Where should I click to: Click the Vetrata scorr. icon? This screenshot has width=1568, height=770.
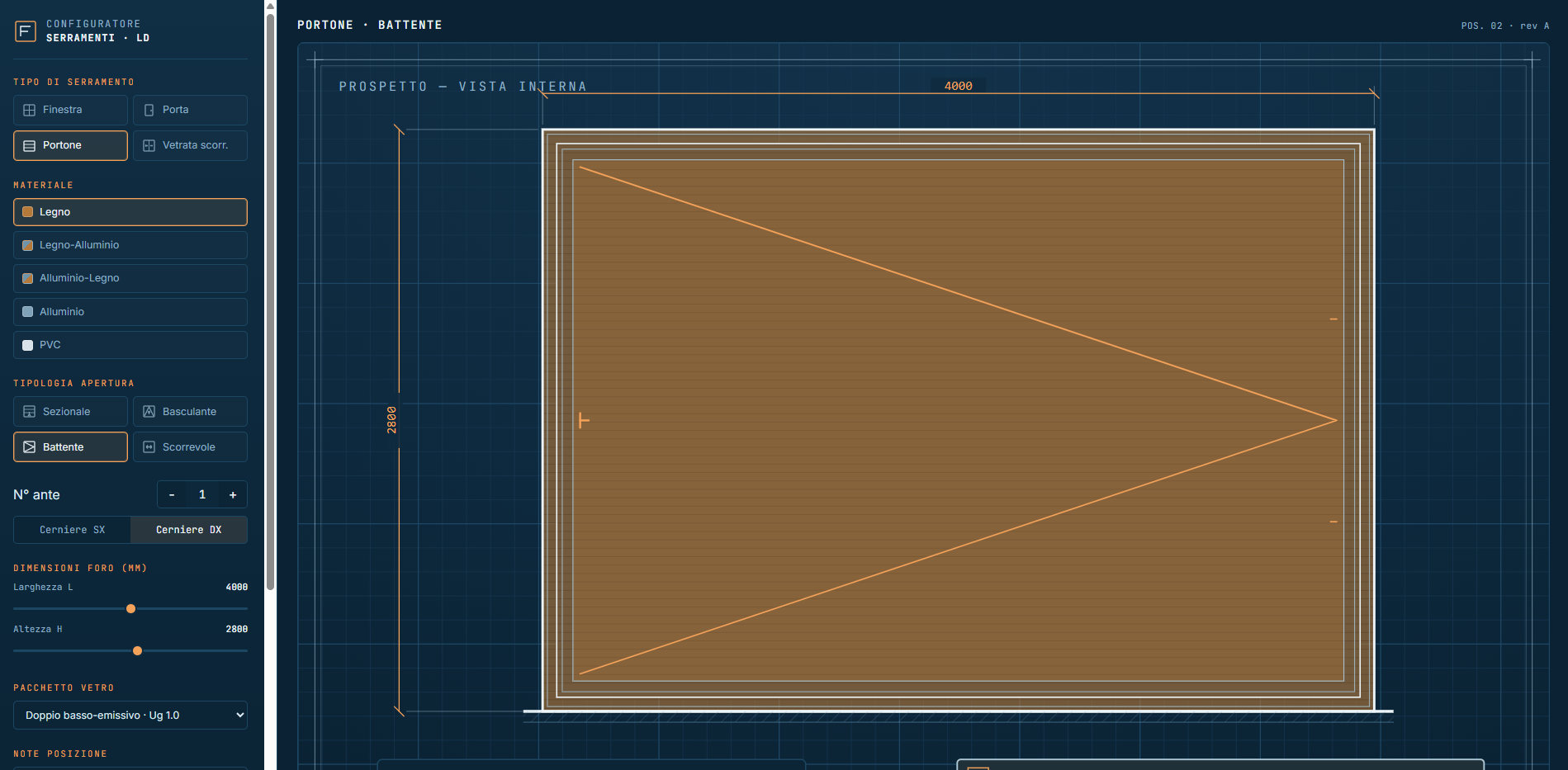click(x=149, y=145)
